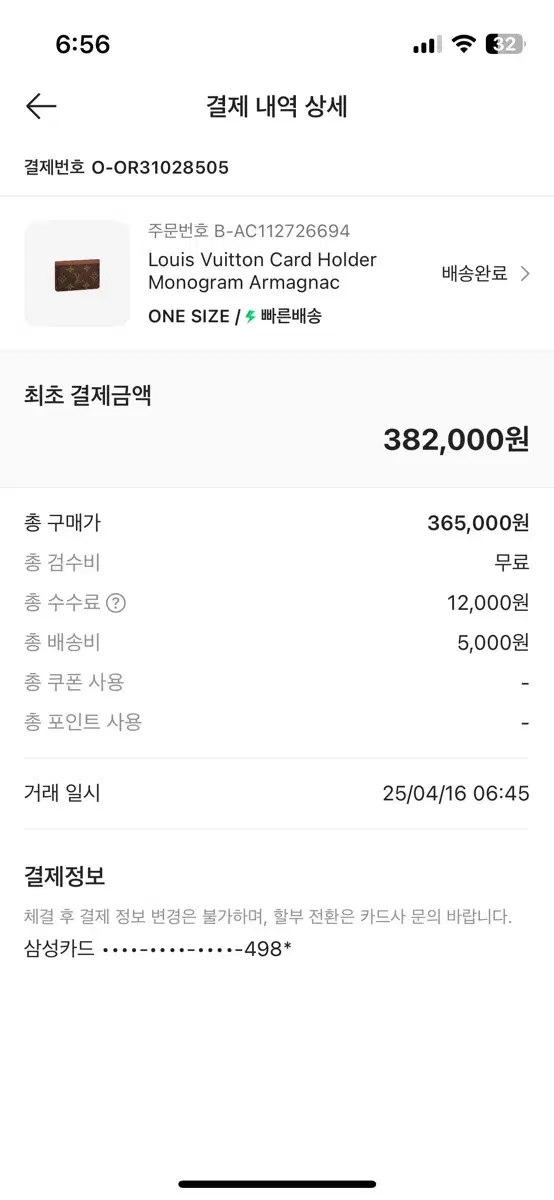Open the help icon beside 총 수수료
This screenshot has height=1200, width=554.
click(x=116, y=603)
